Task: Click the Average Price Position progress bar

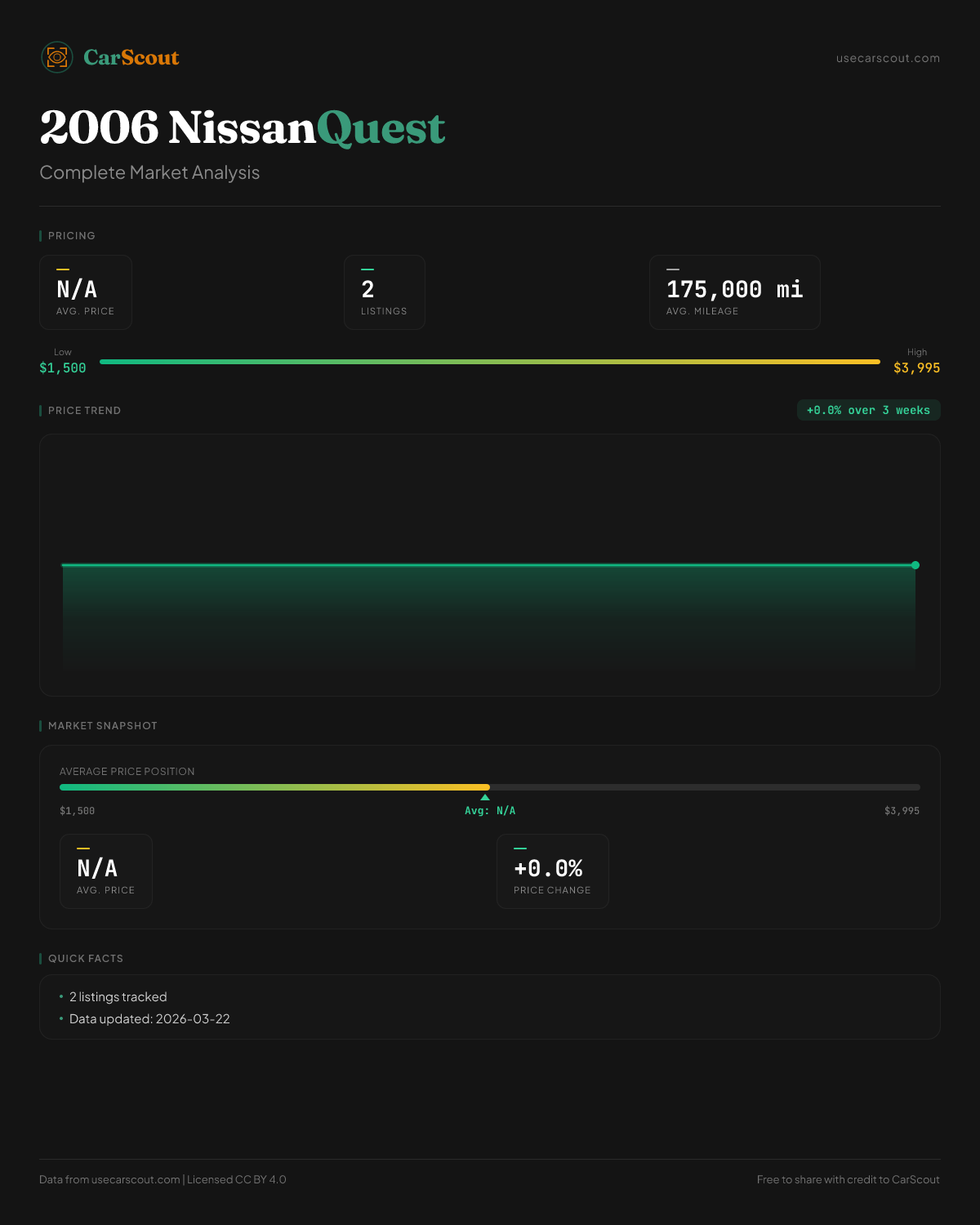Action: point(490,787)
